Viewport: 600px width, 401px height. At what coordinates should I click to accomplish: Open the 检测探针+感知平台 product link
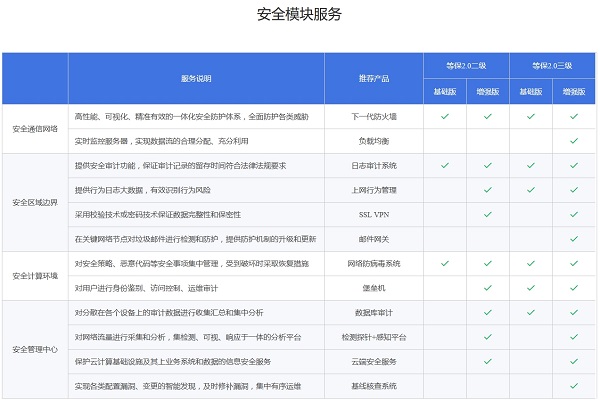pyautogui.click(x=374, y=337)
